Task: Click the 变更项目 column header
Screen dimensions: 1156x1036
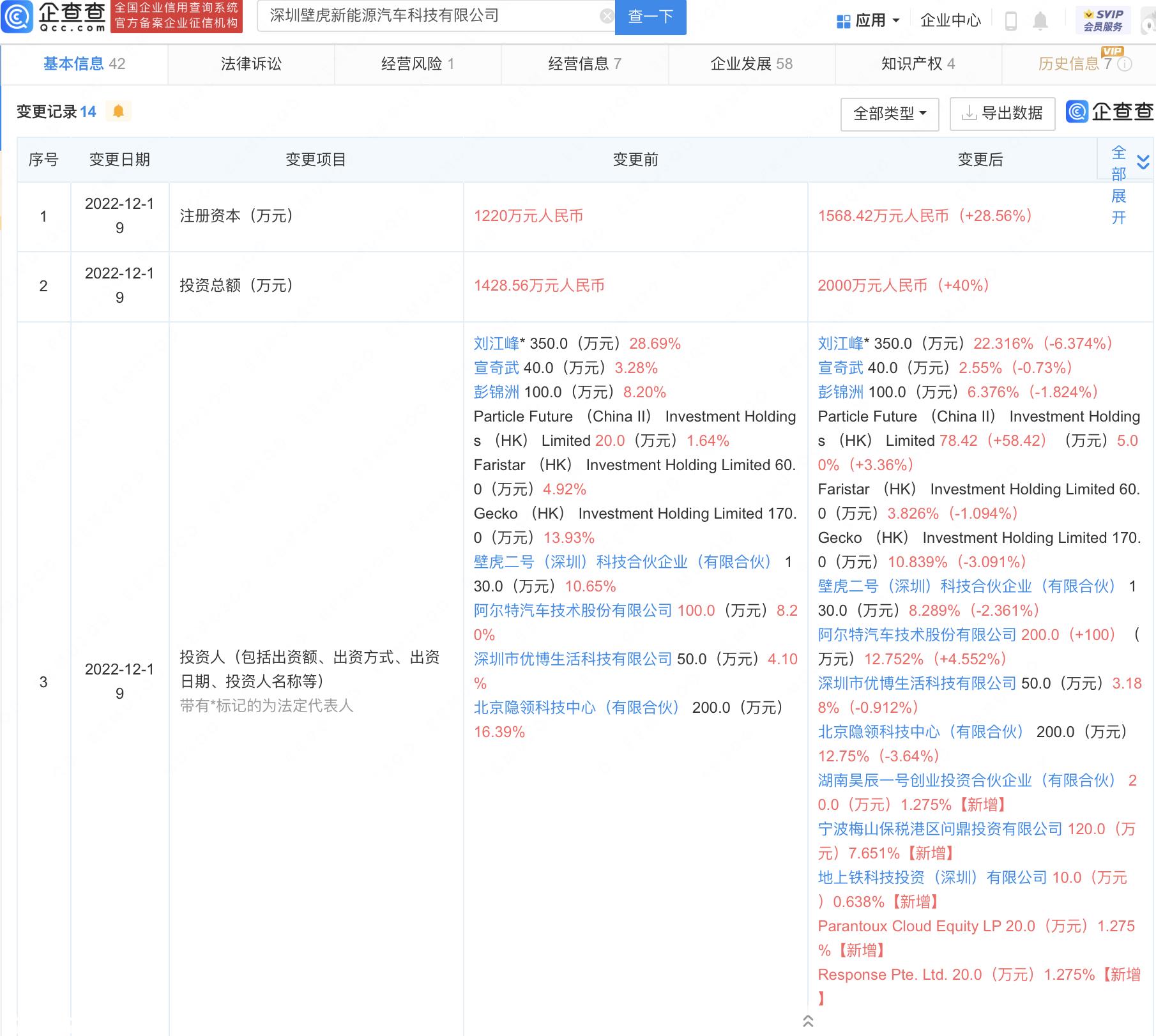Action: pos(316,160)
